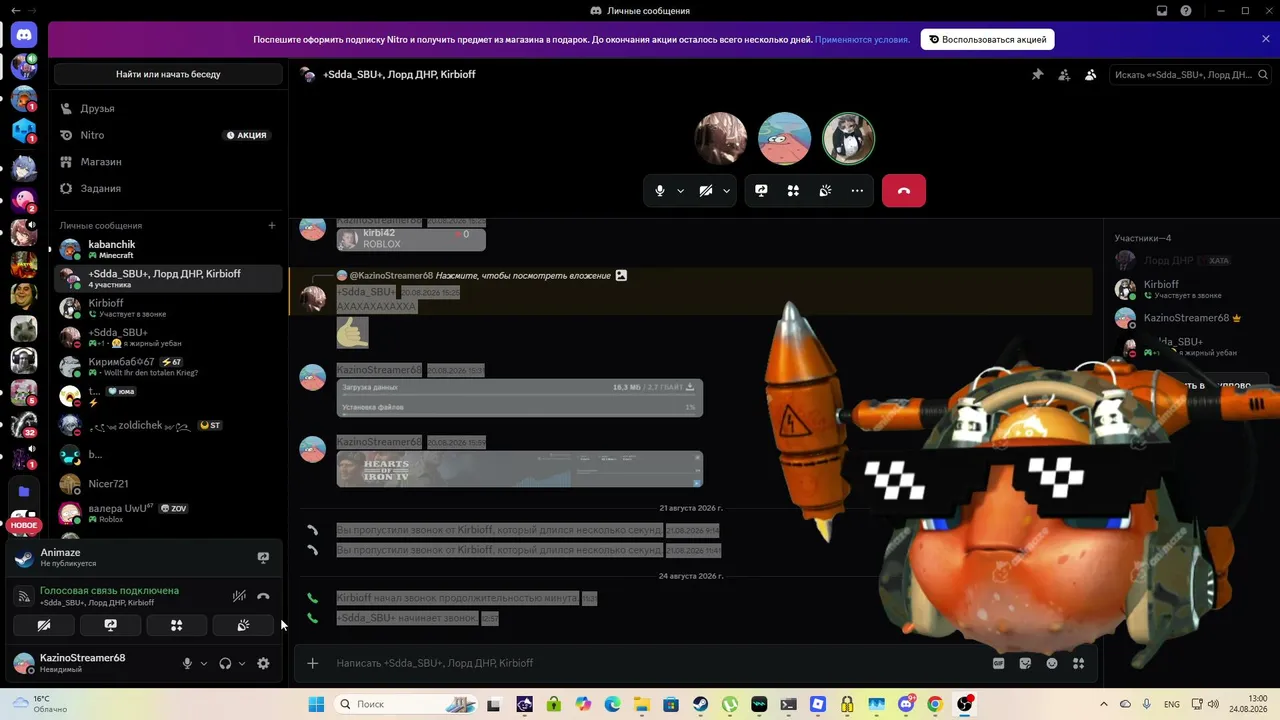This screenshot has width=1280, height=720.
Task: Open Discord direct messages home icon
Action: point(24,36)
